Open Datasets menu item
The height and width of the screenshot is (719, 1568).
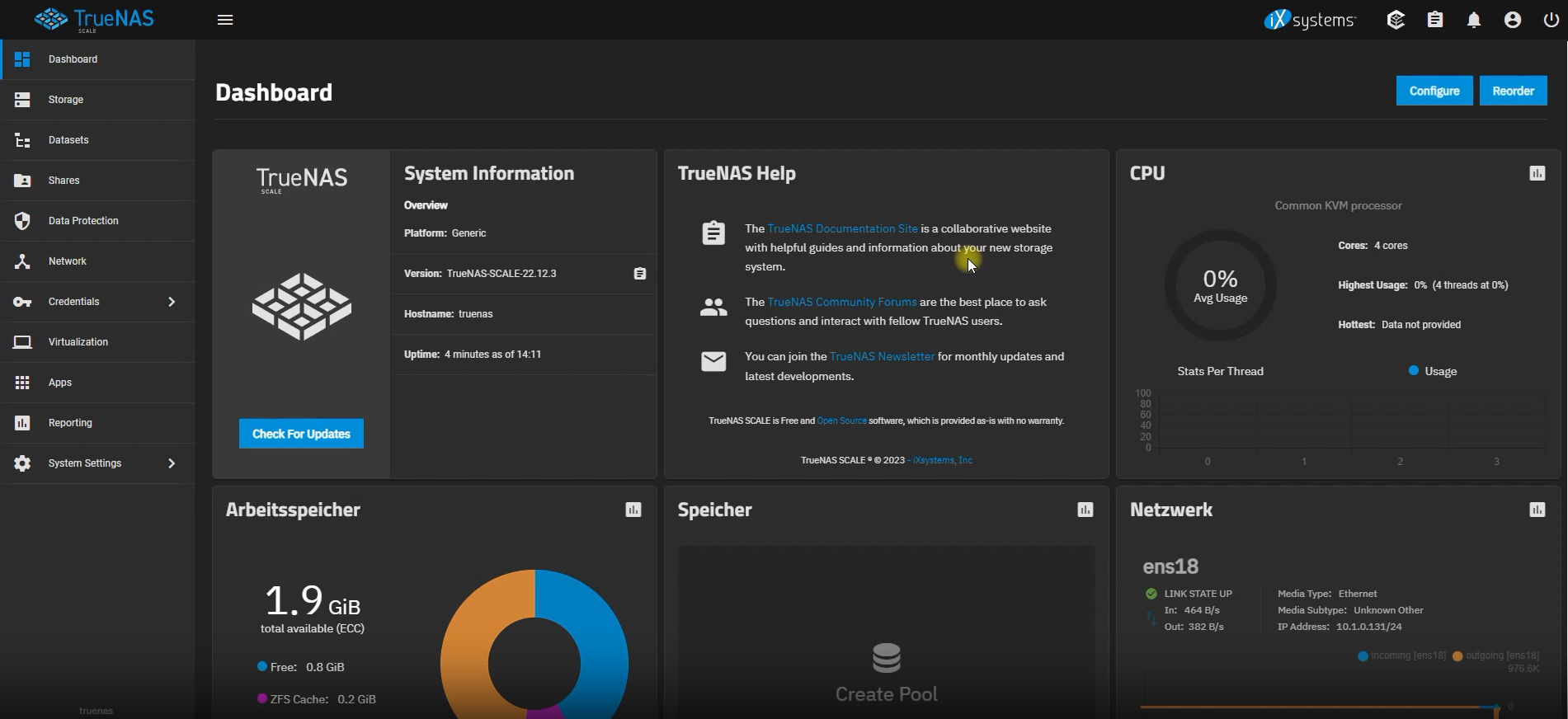[97, 140]
